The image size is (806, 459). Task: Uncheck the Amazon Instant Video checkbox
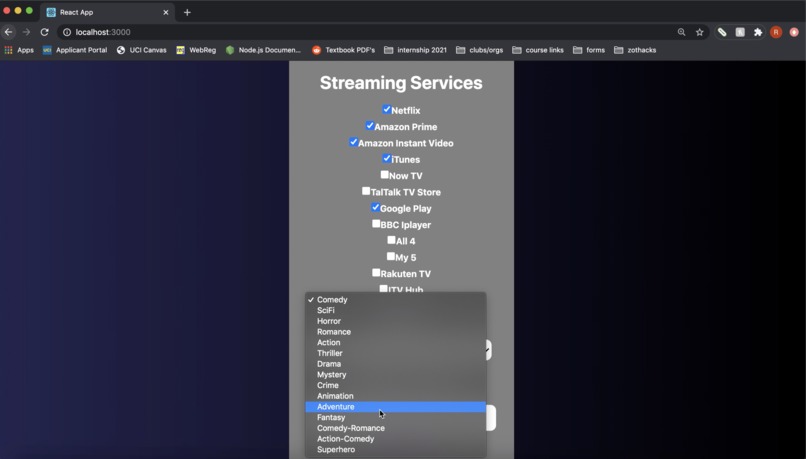[353, 142]
